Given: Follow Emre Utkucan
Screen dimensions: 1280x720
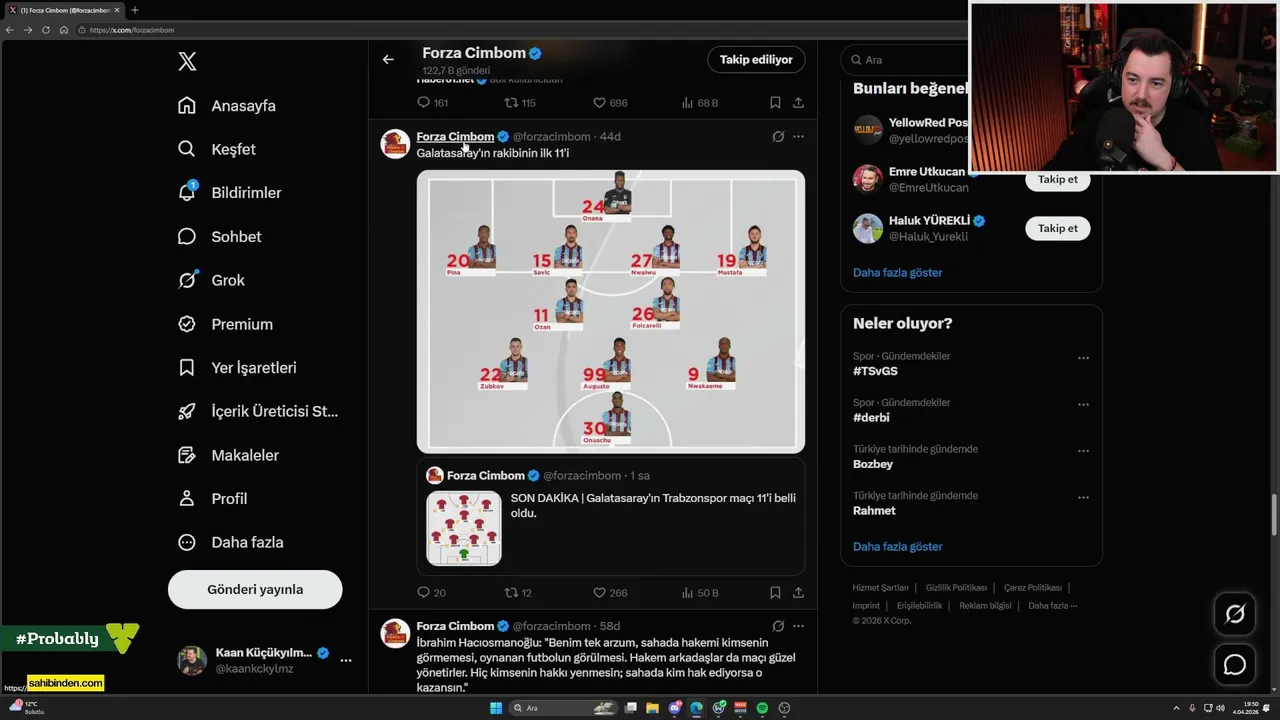Looking at the screenshot, I should click(x=1057, y=180).
